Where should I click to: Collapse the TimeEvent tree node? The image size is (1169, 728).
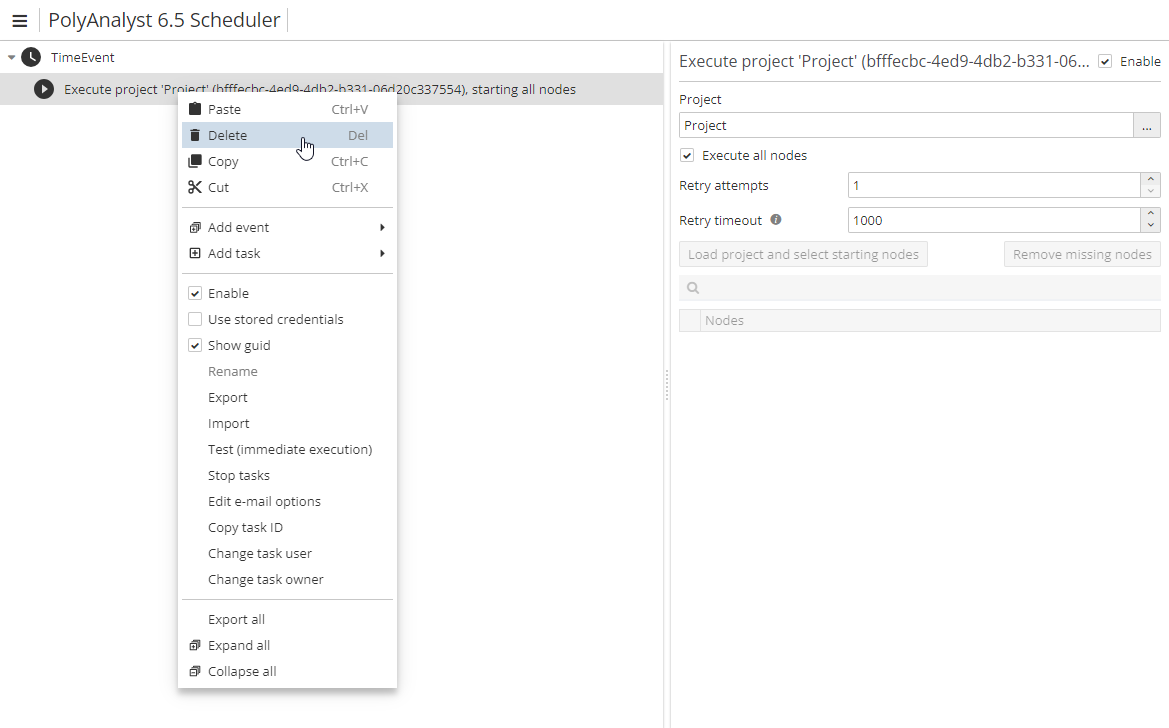coord(11,57)
